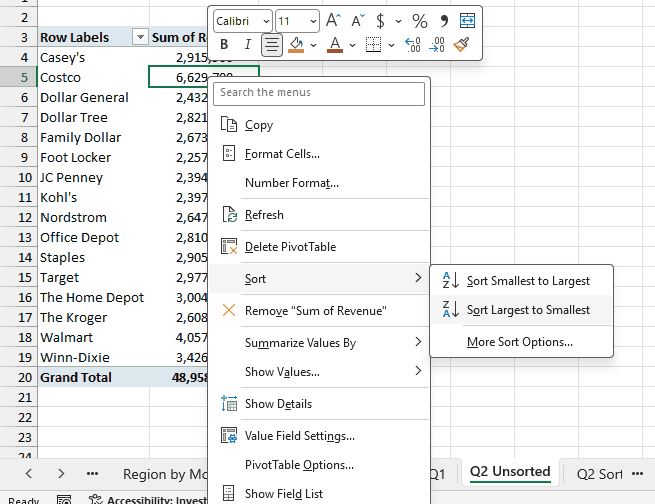The width and height of the screenshot is (655, 504).
Task: Click the Nordstrom cell
Action: pyautogui.click(x=93, y=218)
